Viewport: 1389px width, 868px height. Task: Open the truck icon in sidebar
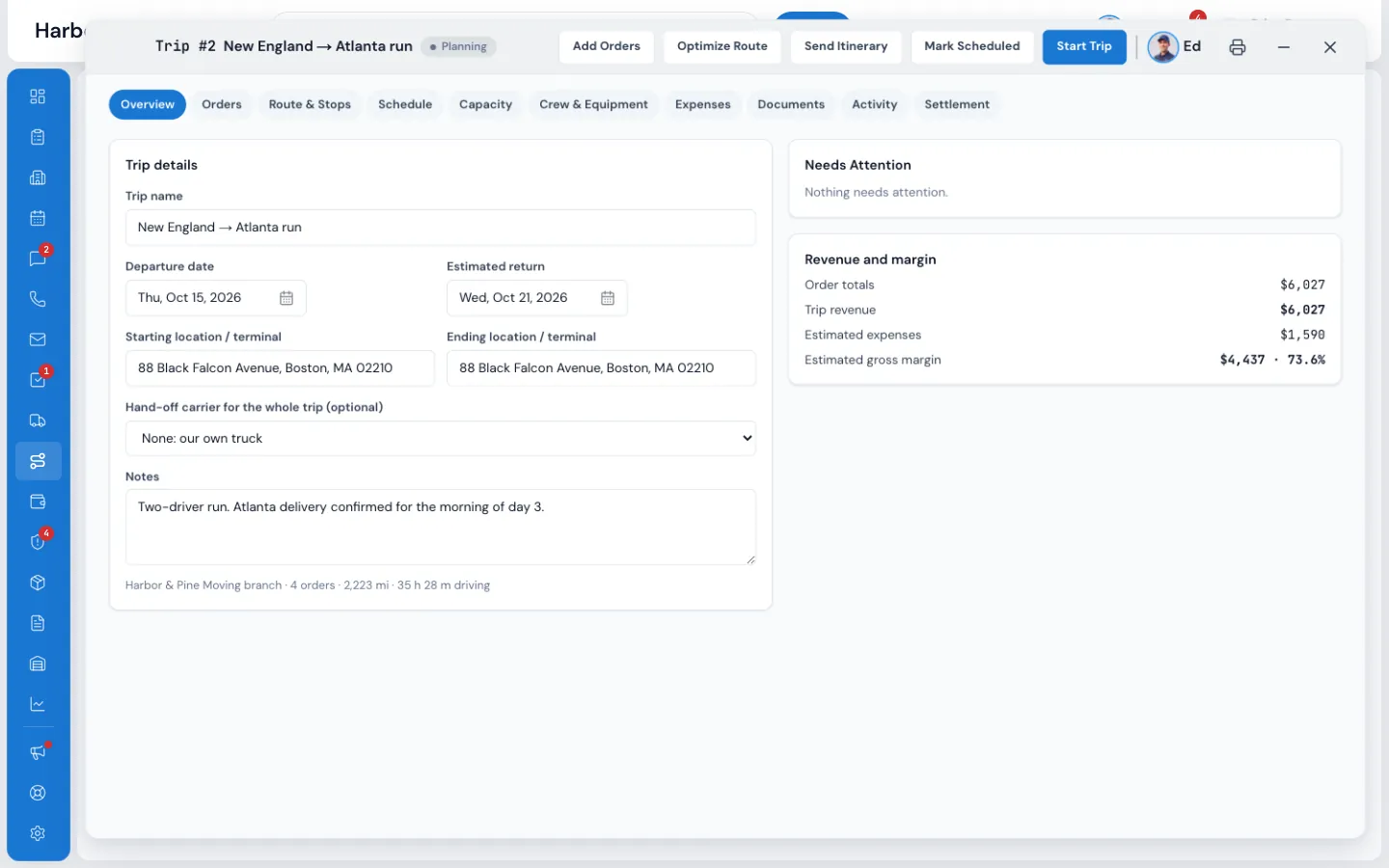(x=38, y=420)
